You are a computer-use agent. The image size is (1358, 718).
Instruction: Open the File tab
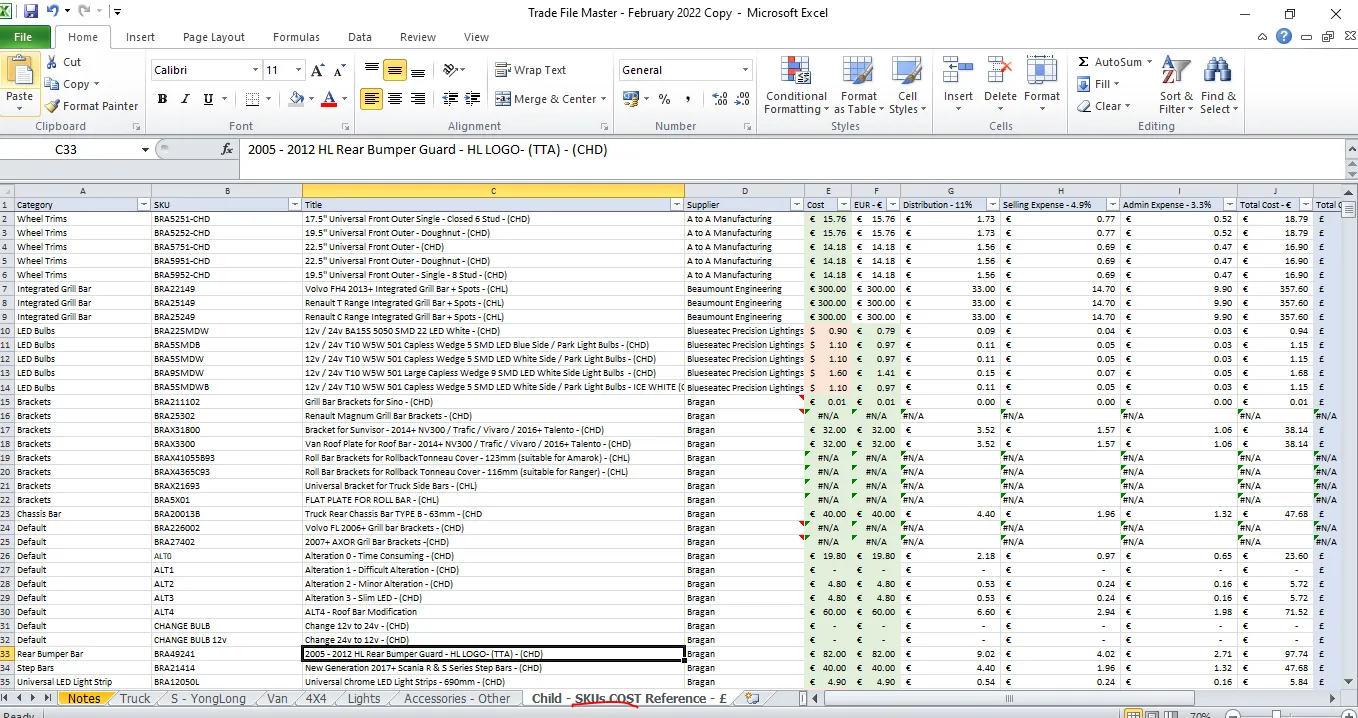coord(23,37)
